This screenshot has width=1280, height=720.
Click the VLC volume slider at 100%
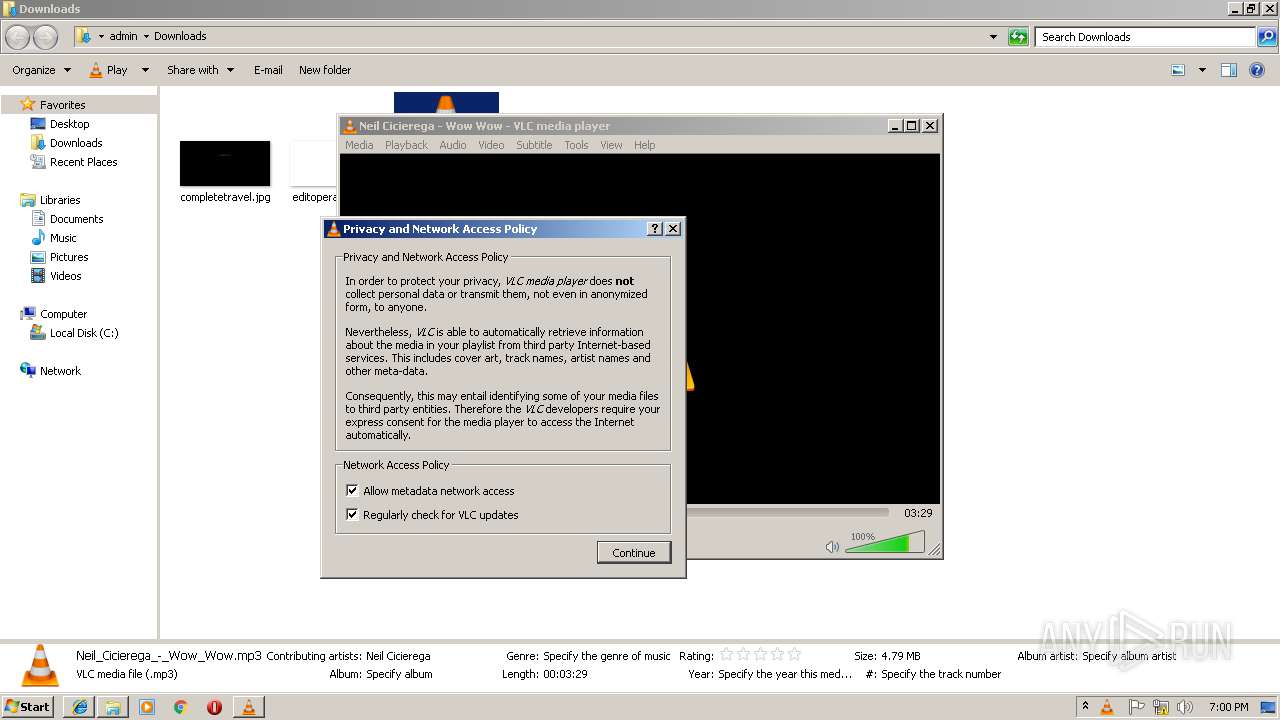pyautogui.click(x=885, y=543)
